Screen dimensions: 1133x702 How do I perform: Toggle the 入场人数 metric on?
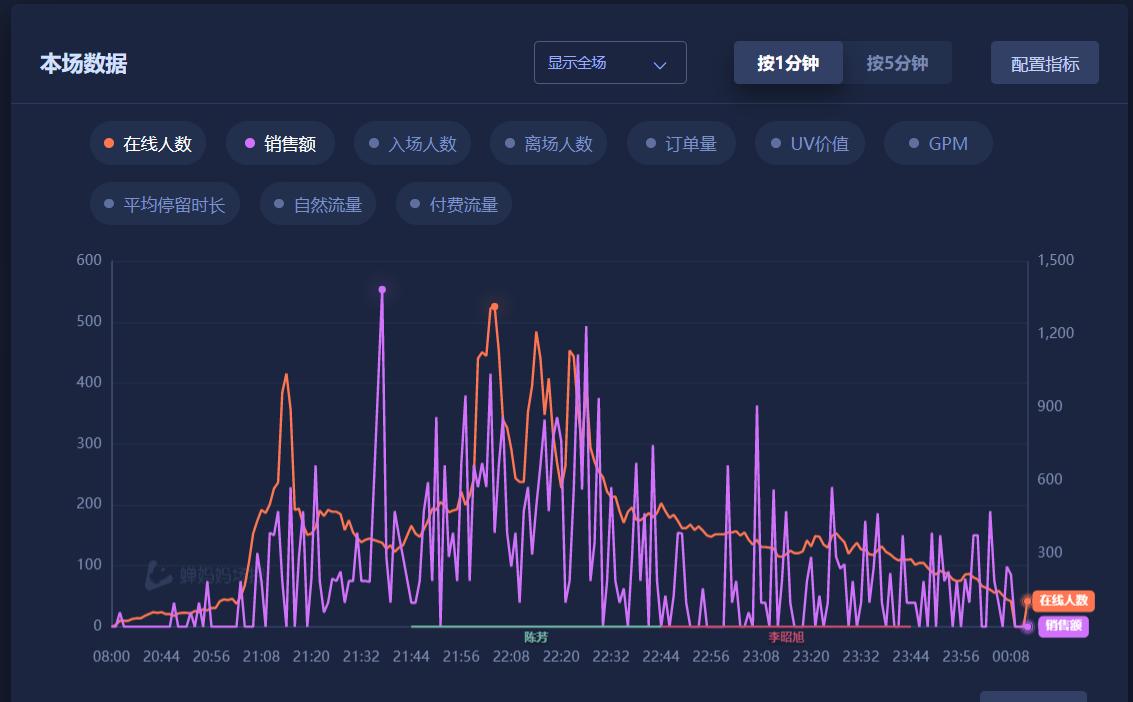pos(412,143)
